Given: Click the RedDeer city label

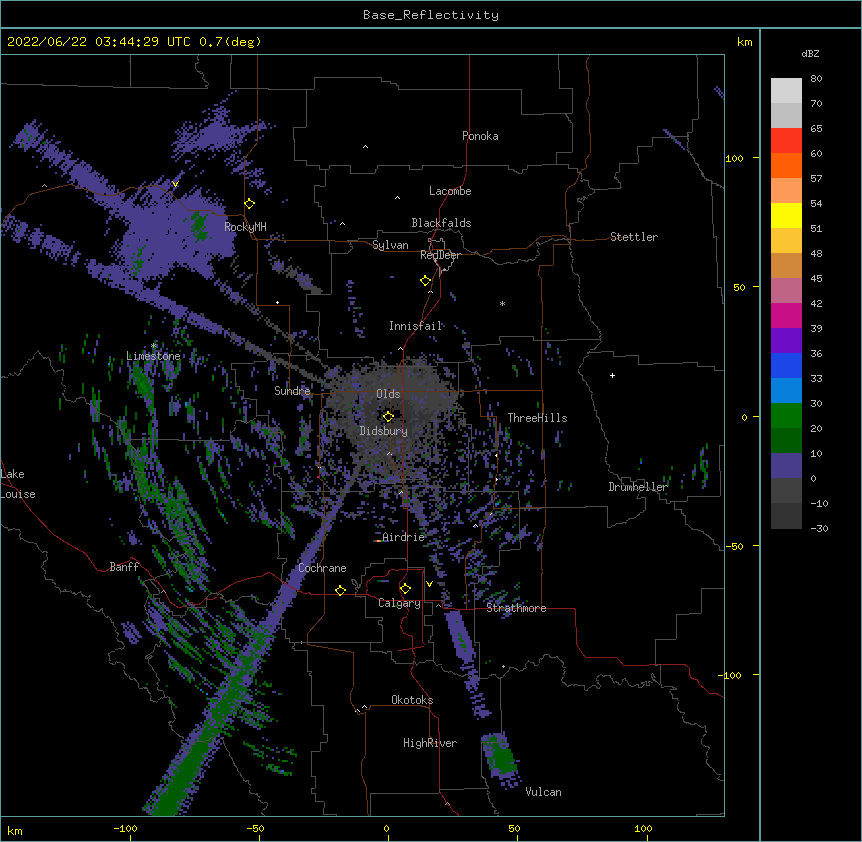Looking at the screenshot, I should tap(440, 255).
